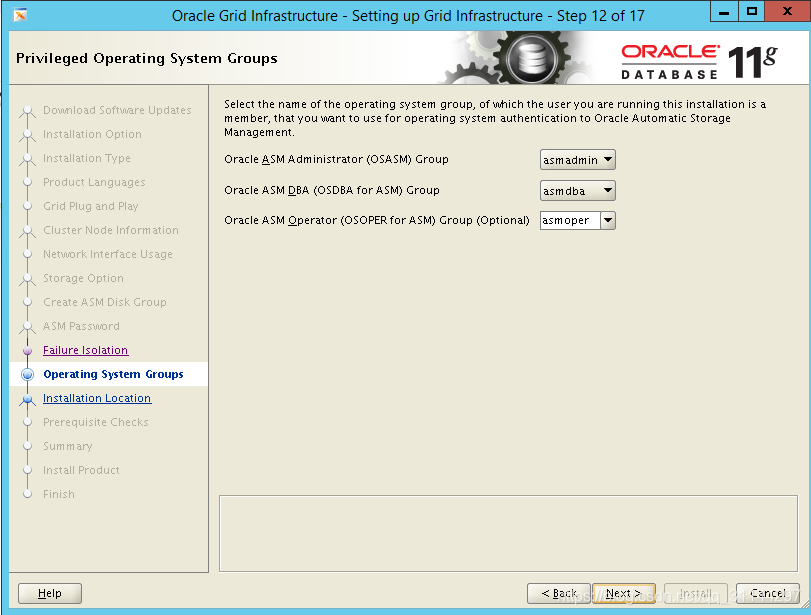This screenshot has width=811, height=615.
Task: Click the Cluster Node Information step text
Action: pyautogui.click(x=111, y=230)
